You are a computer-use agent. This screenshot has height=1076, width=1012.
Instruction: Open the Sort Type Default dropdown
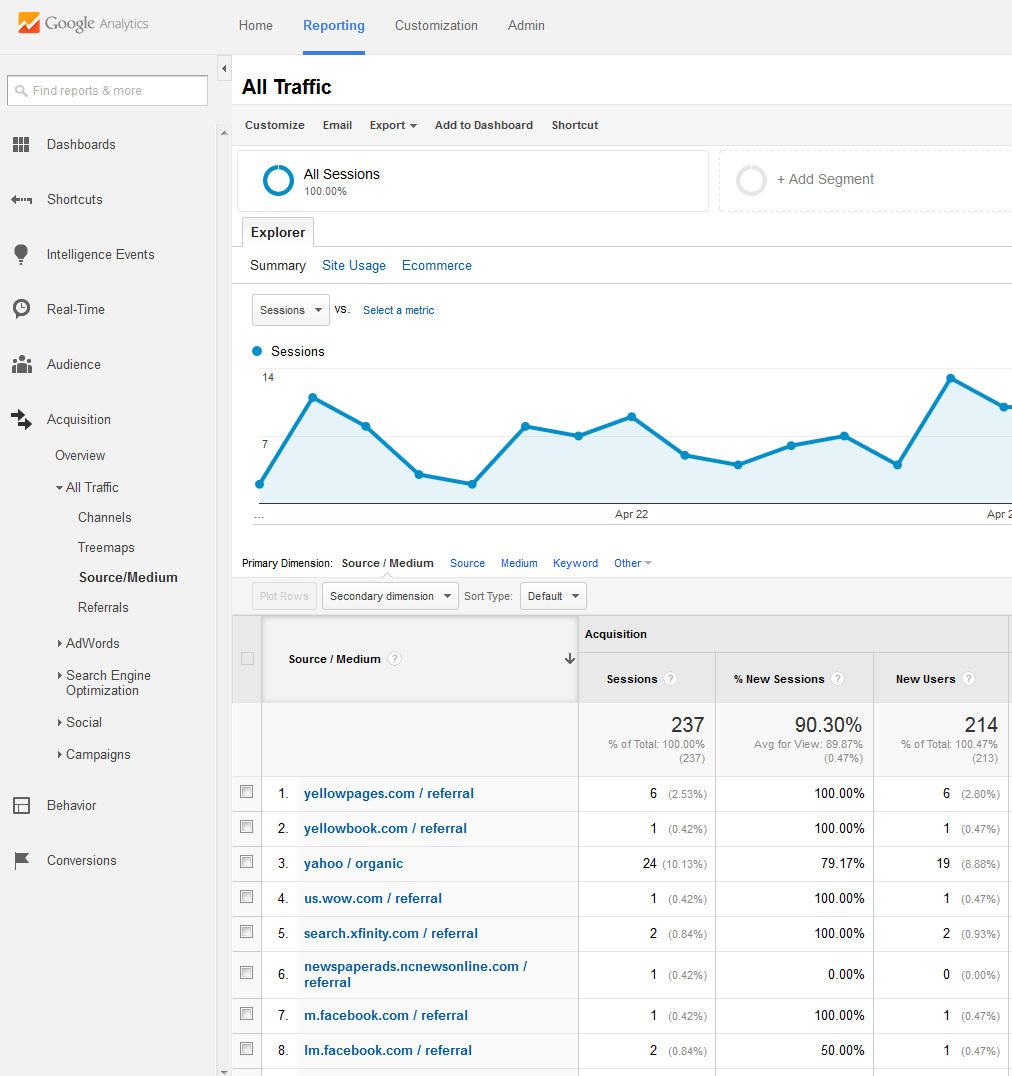553,596
